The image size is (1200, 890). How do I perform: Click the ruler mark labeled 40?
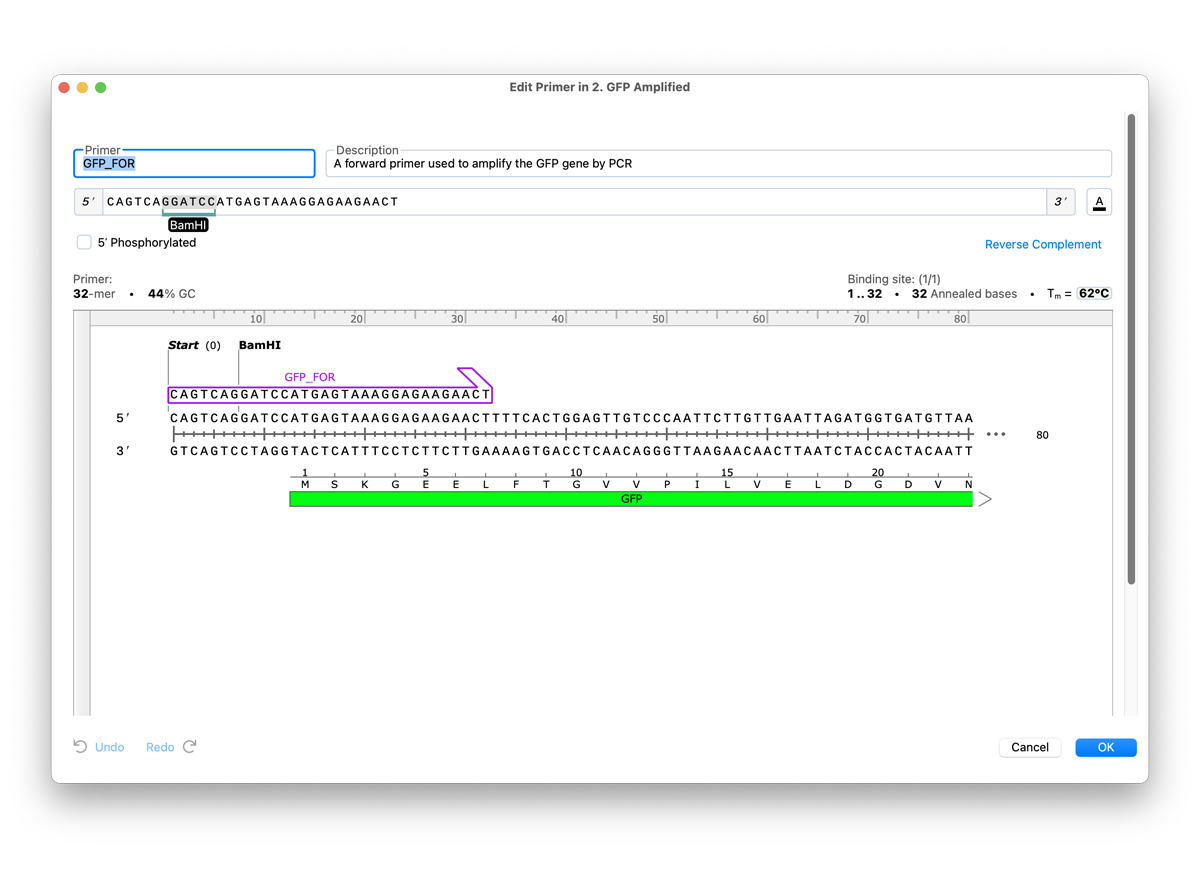coord(558,319)
